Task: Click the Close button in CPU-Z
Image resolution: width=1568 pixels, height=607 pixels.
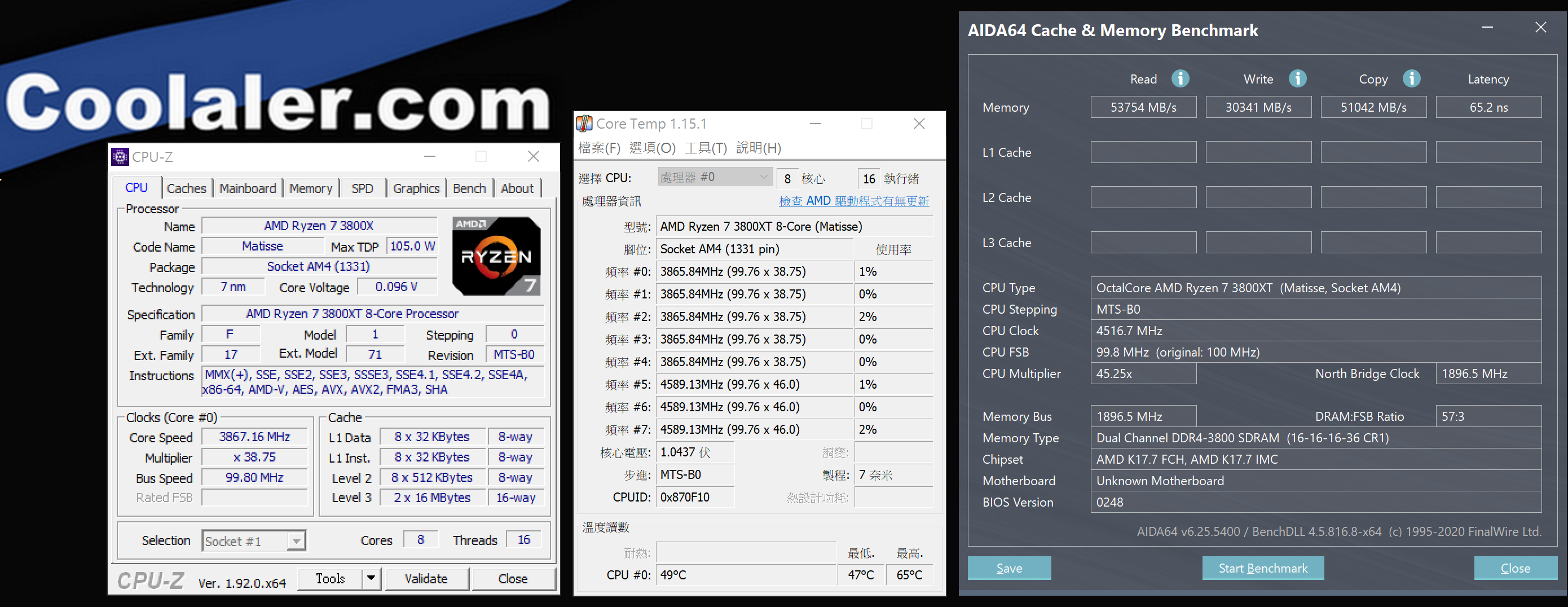Action: [x=513, y=578]
